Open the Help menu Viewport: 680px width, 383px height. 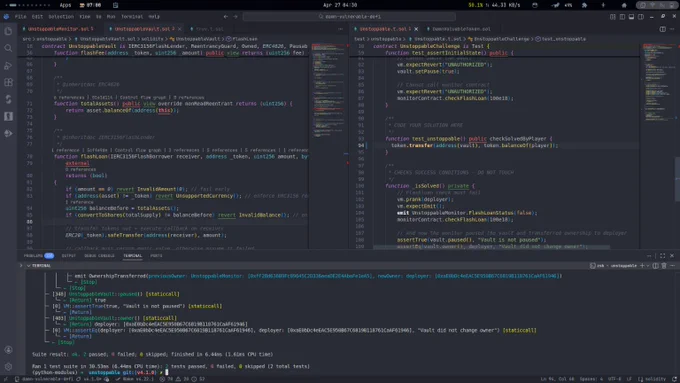point(154,16)
